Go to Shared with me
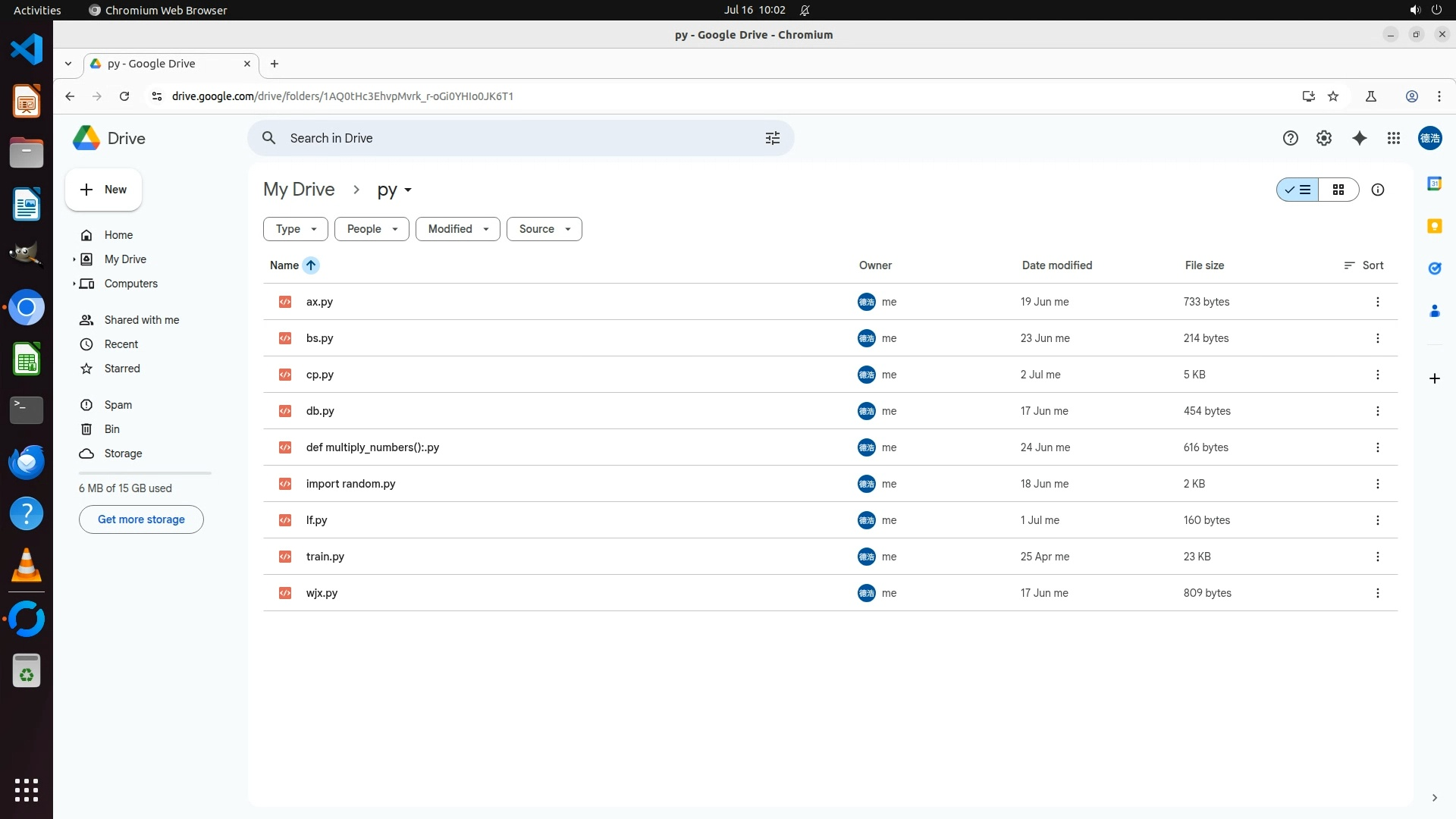Viewport: 1456px width, 819px height. point(141,320)
